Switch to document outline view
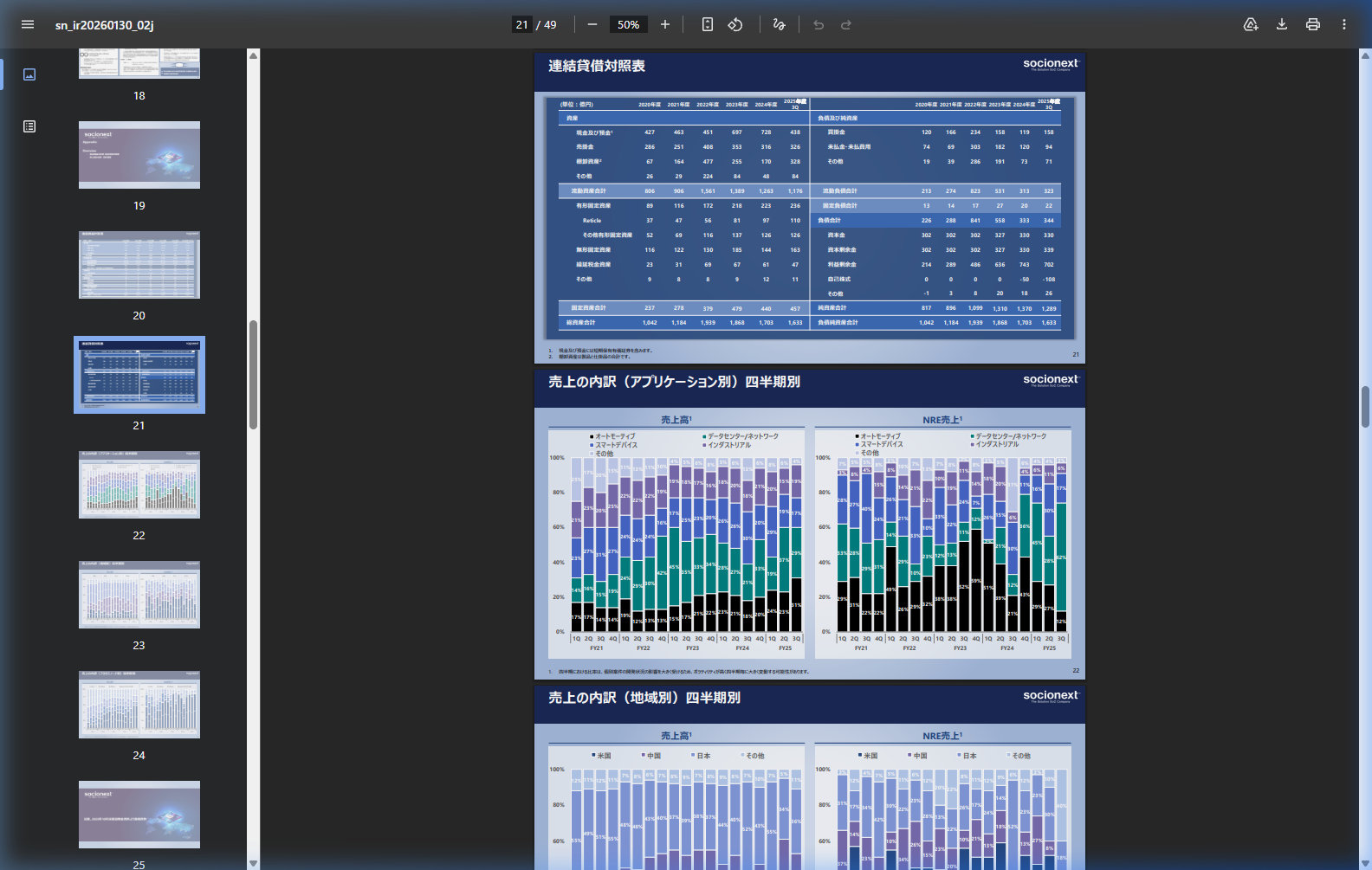 coord(29,126)
